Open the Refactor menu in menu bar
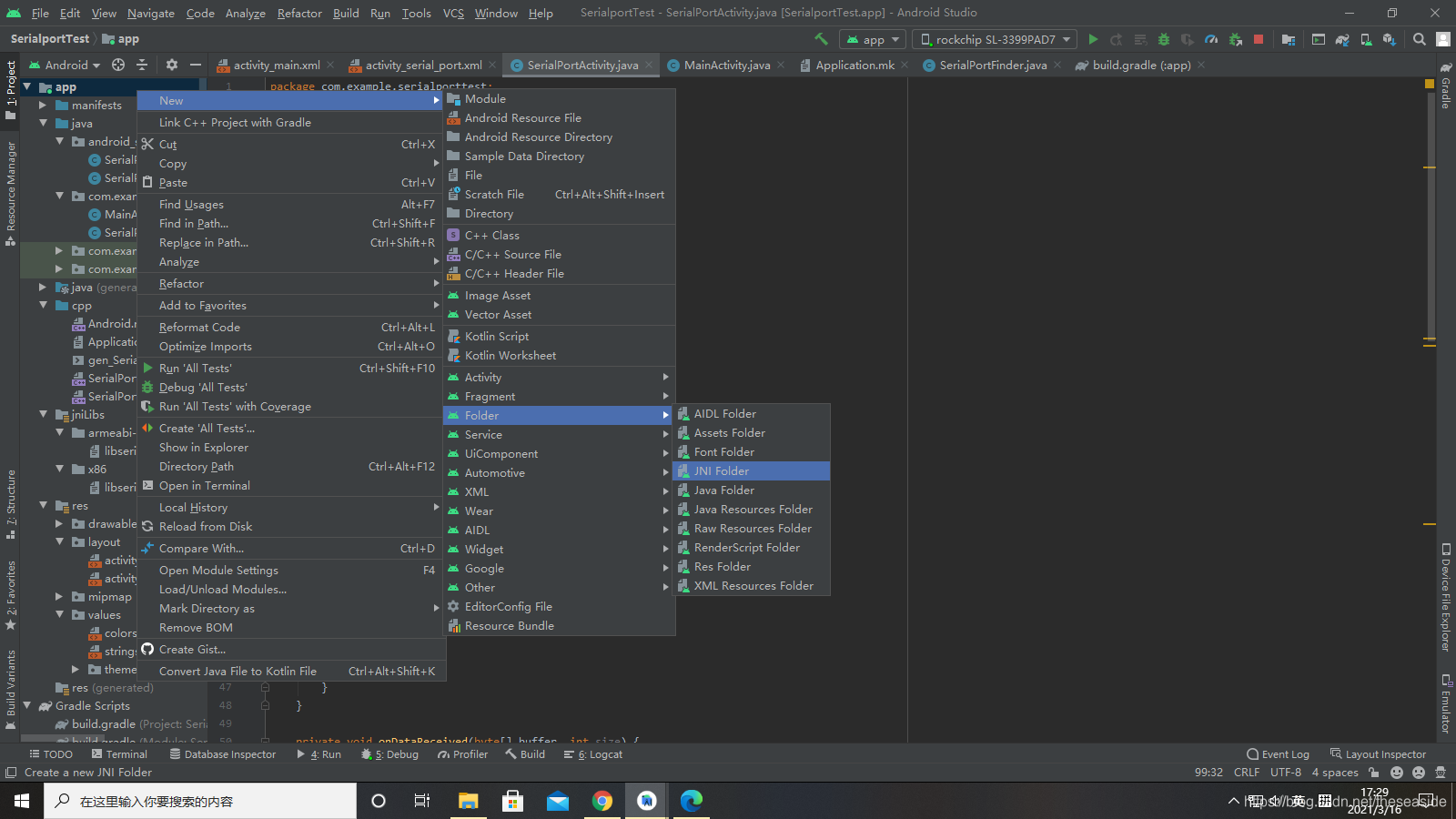The height and width of the screenshot is (819, 1456). (x=299, y=13)
